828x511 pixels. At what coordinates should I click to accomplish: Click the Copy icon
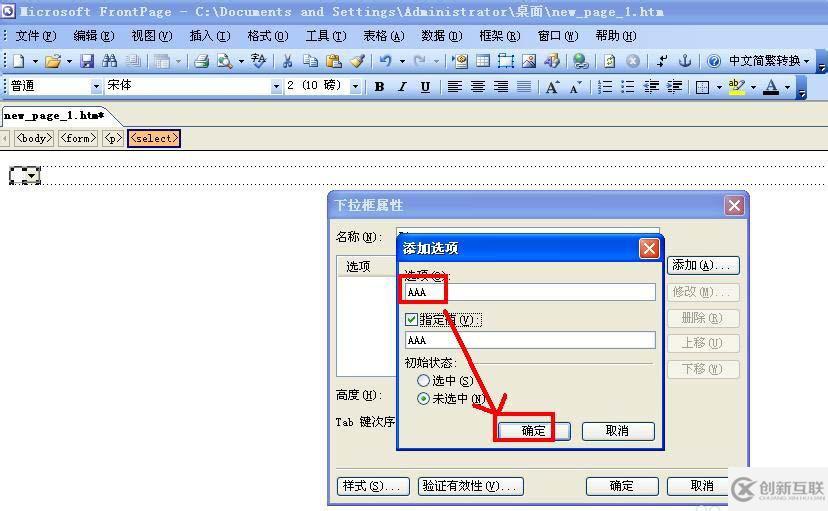point(310,61)
